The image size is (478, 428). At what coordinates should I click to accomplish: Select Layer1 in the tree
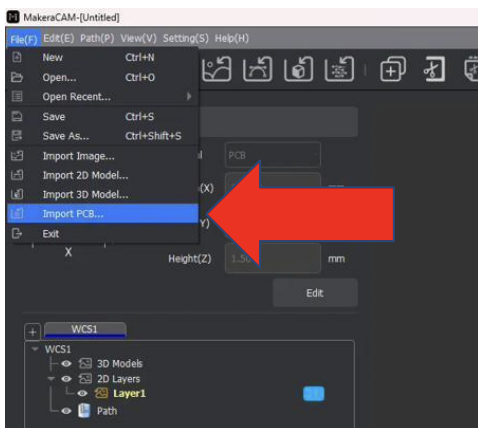coord(129,394)
